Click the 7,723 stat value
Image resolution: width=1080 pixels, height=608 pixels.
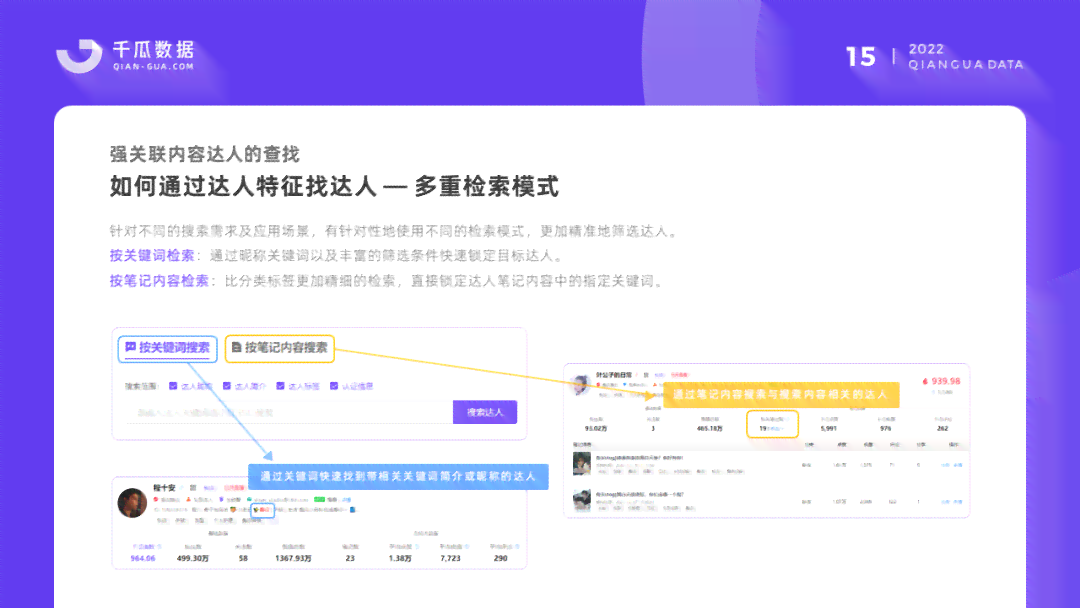tap(450, 558)
